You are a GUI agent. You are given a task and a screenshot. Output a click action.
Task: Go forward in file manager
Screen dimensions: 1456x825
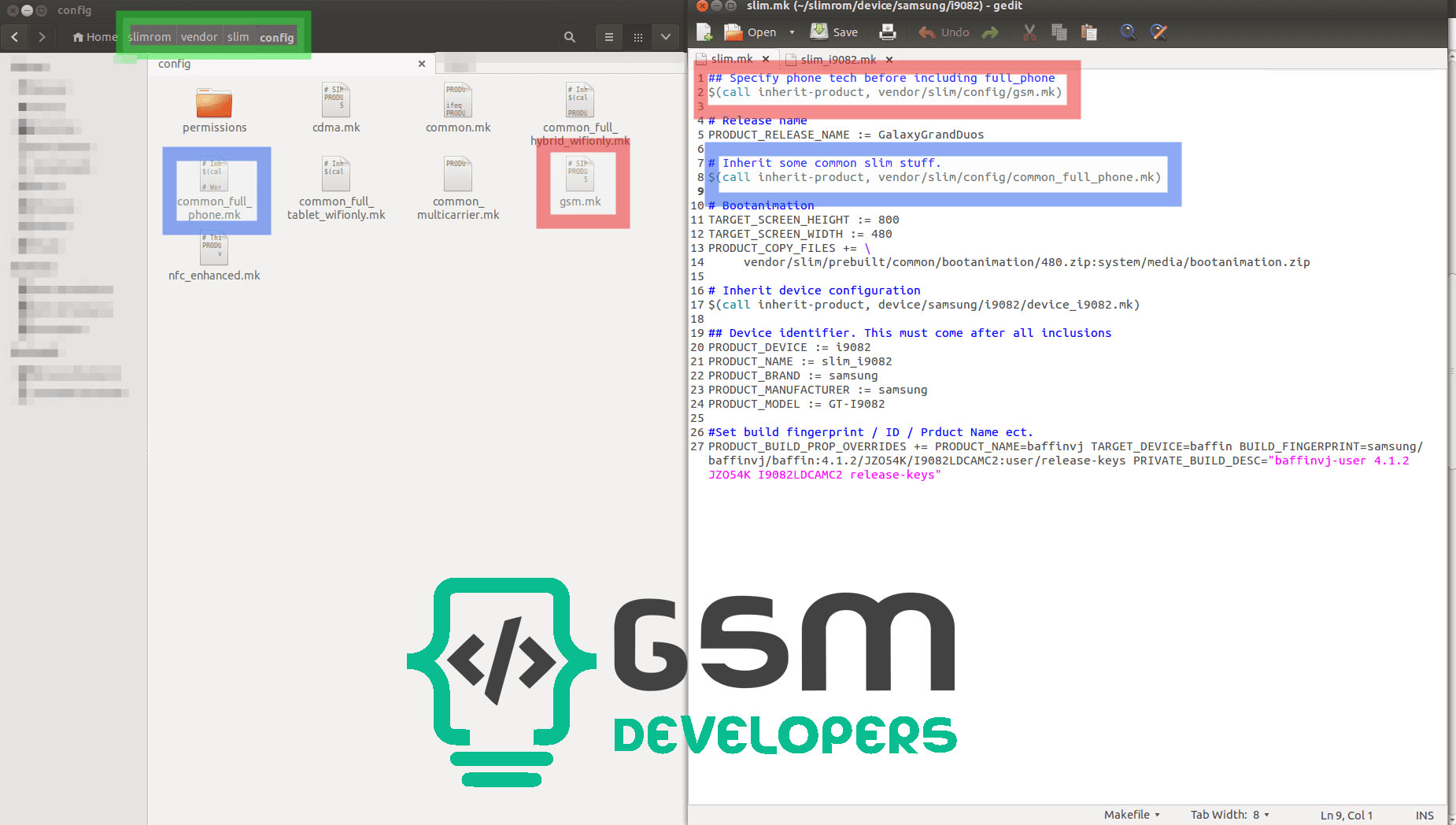click(42, 37)
